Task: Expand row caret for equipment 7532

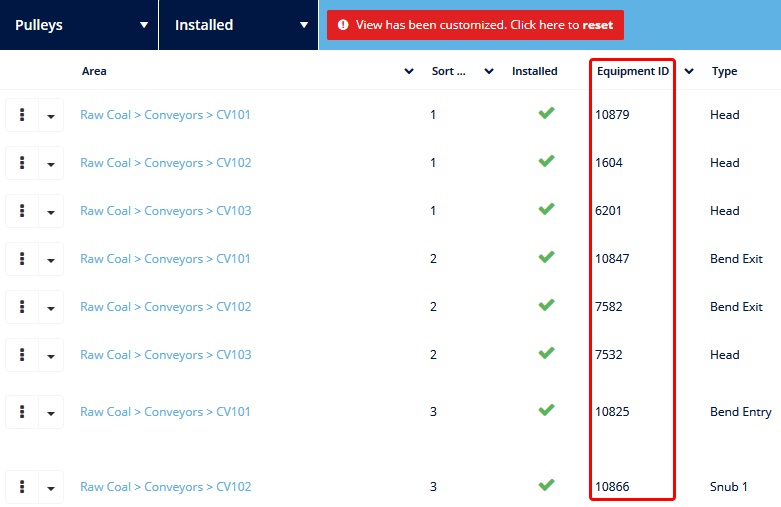Action: click(x=51, y=355)
